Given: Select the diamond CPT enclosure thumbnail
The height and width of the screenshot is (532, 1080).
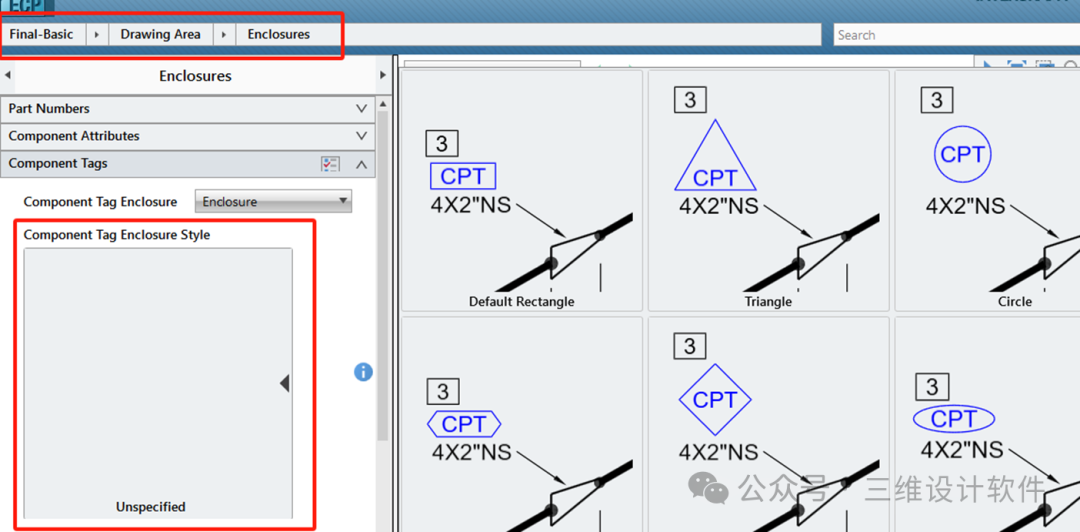Looking at the screenshot, I should point(768,424).
